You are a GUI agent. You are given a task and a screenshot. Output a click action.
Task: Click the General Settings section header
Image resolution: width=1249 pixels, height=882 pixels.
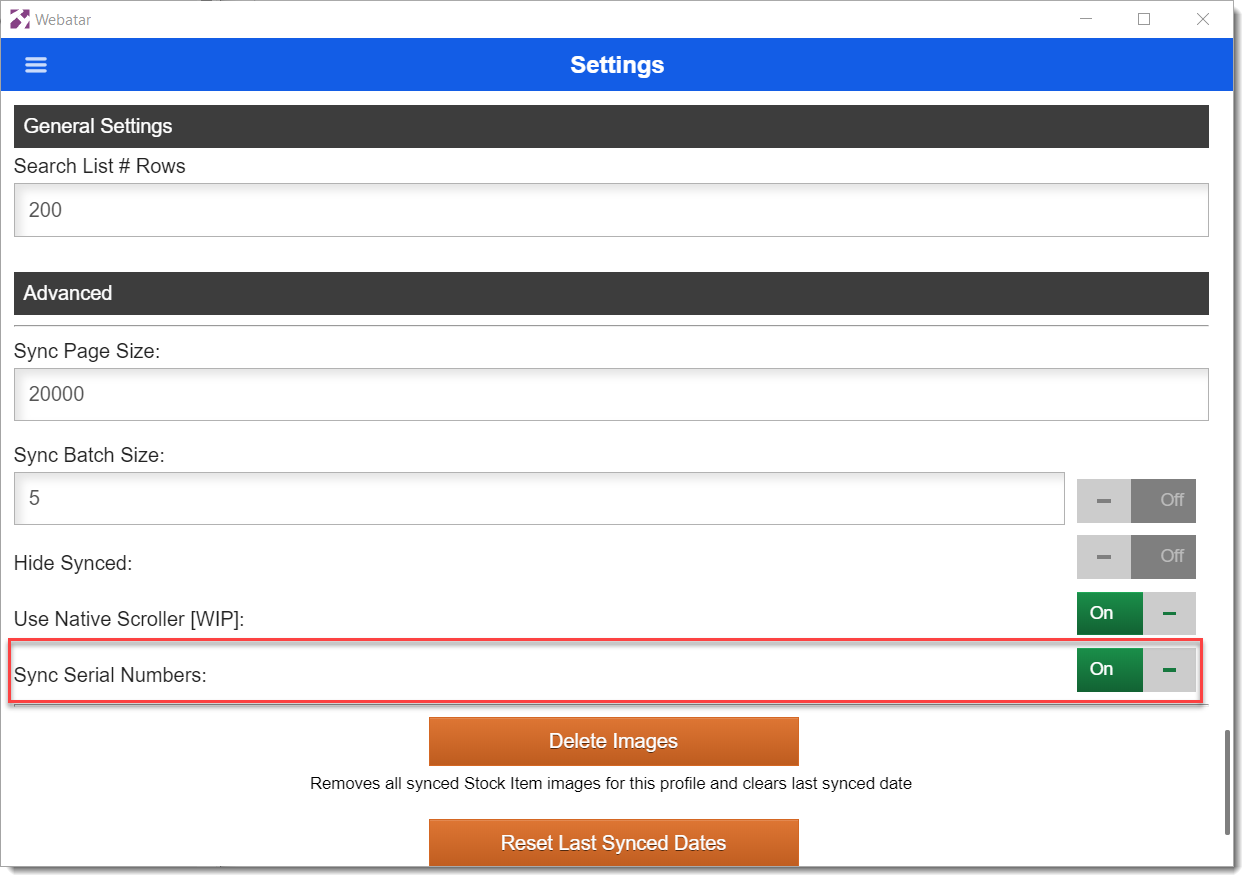click(x=611, y=127)
